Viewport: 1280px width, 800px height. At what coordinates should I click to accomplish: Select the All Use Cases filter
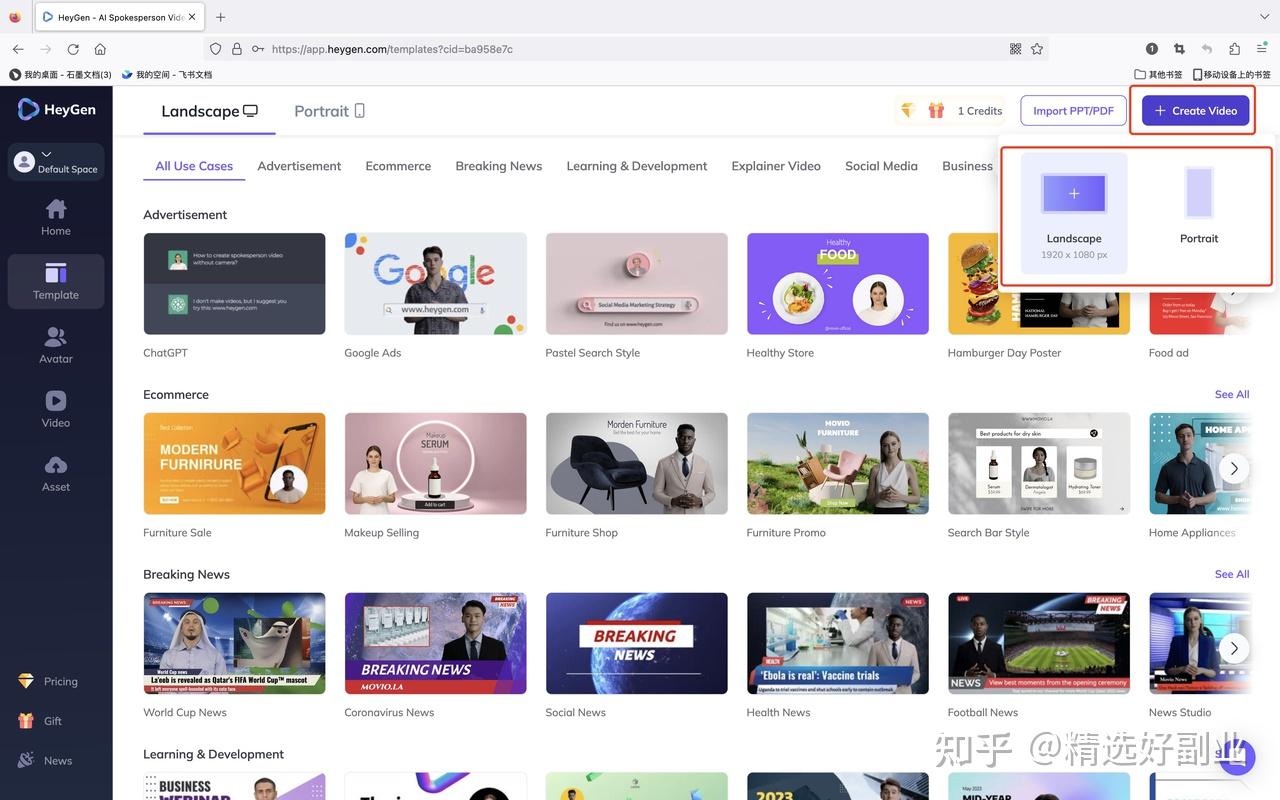click(x=194, y=166)
